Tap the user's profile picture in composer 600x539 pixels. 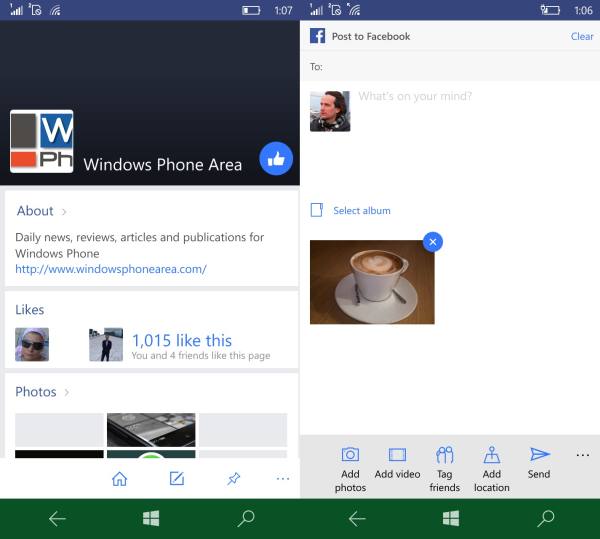[x=330, y=111]
